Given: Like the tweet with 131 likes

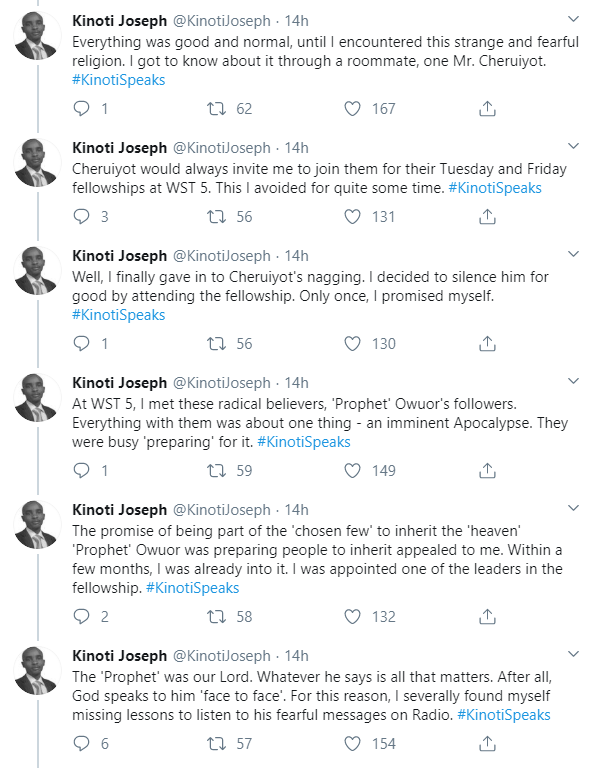Looking at the screenshot, I should 352,216.
